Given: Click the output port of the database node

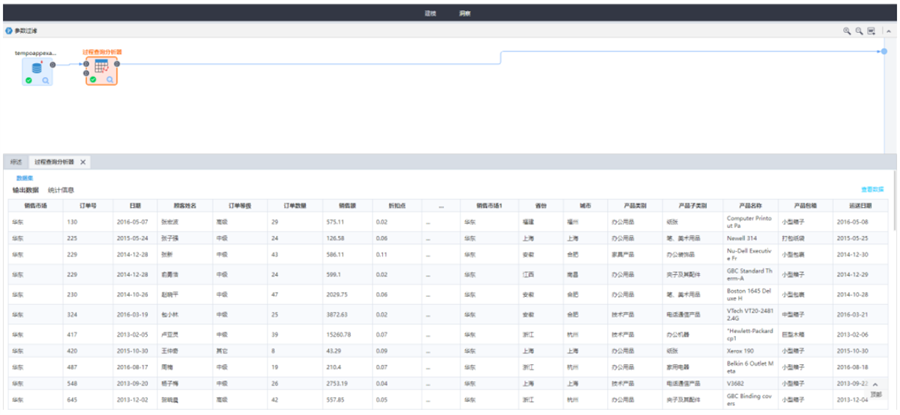Looking at the screenshot, I should coord(54,64).
